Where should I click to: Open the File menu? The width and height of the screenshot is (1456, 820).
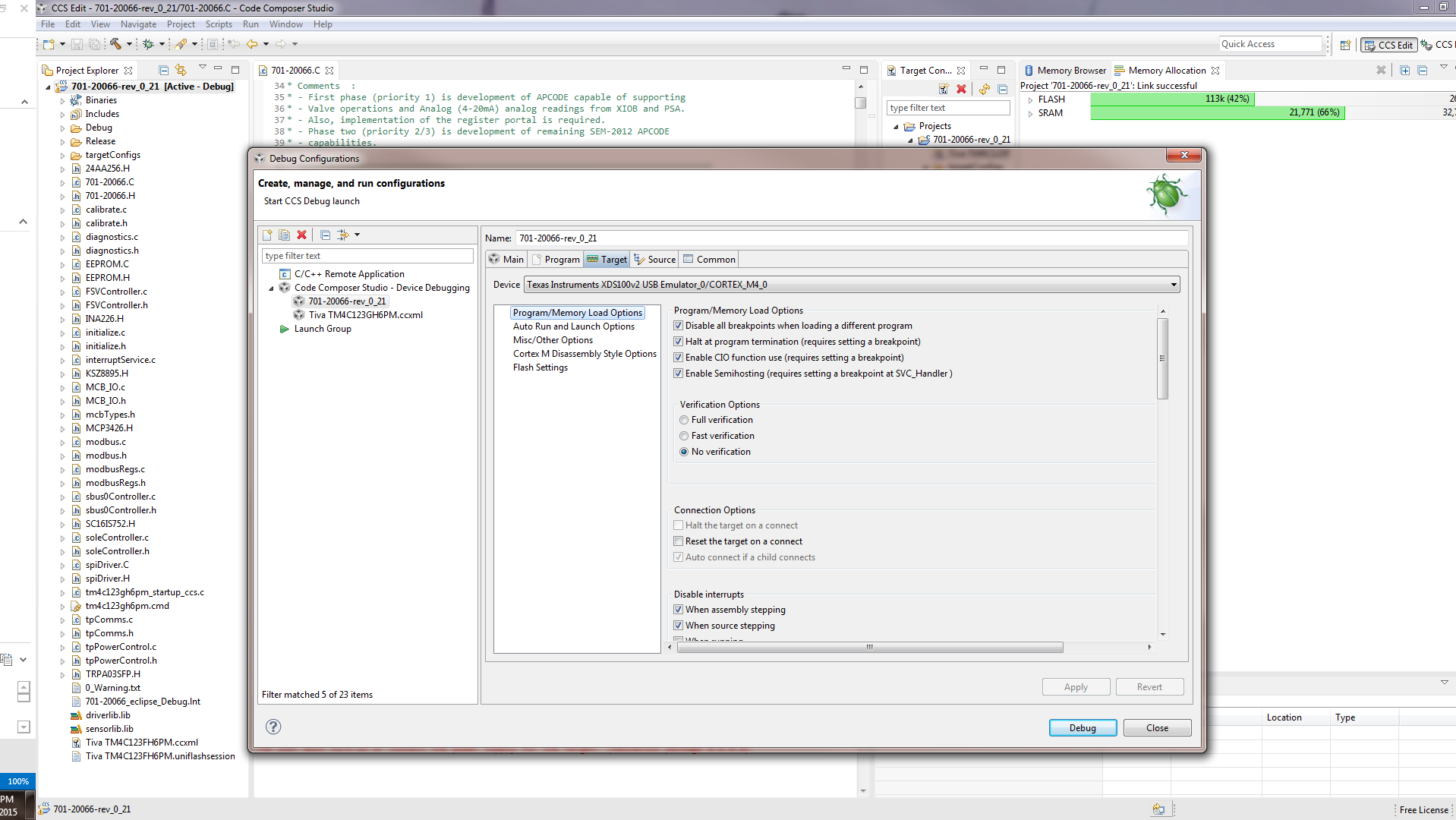click(48, 24)
